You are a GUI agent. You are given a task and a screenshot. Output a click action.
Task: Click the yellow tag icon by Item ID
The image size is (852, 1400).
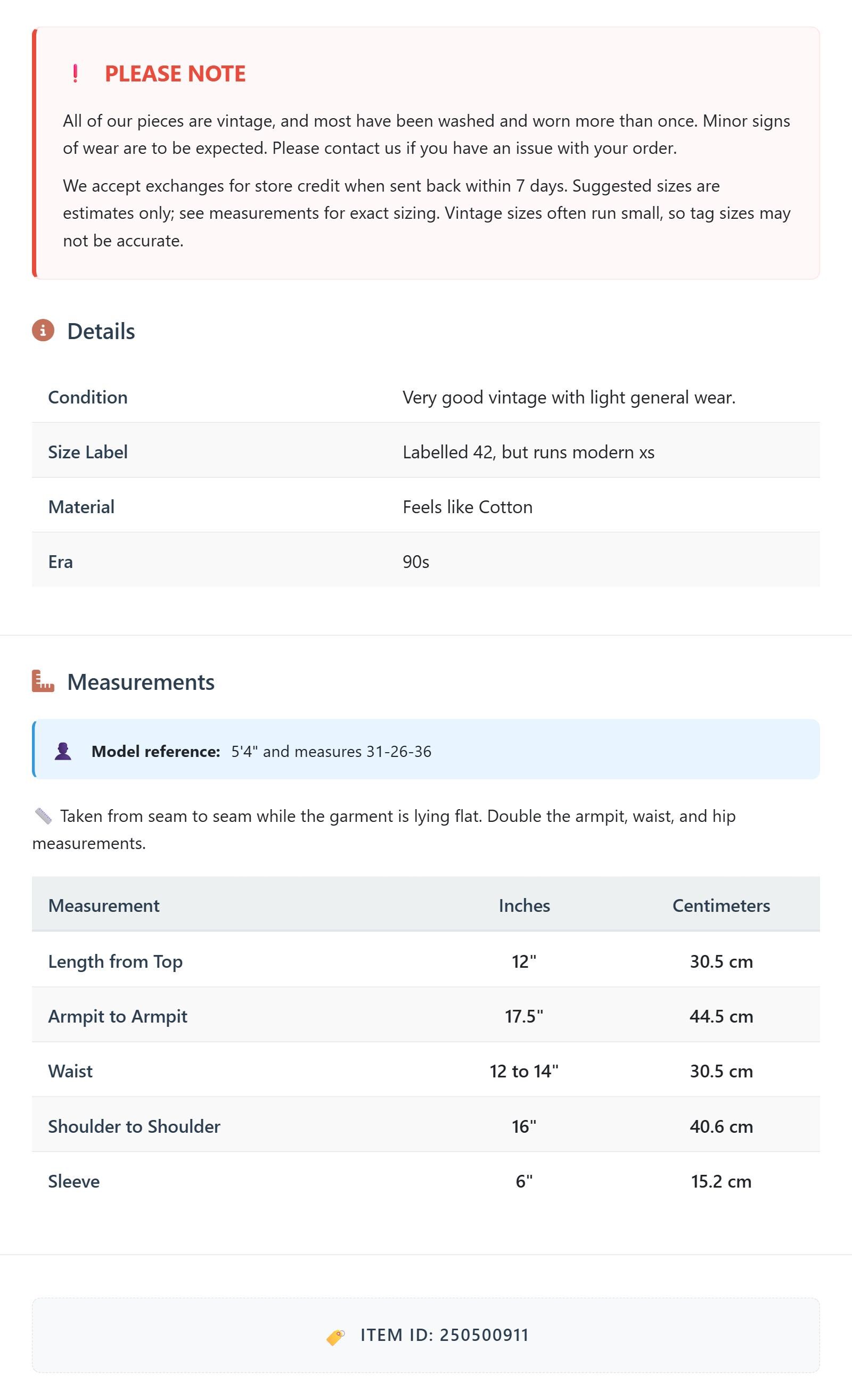(x=335, y=1337)
